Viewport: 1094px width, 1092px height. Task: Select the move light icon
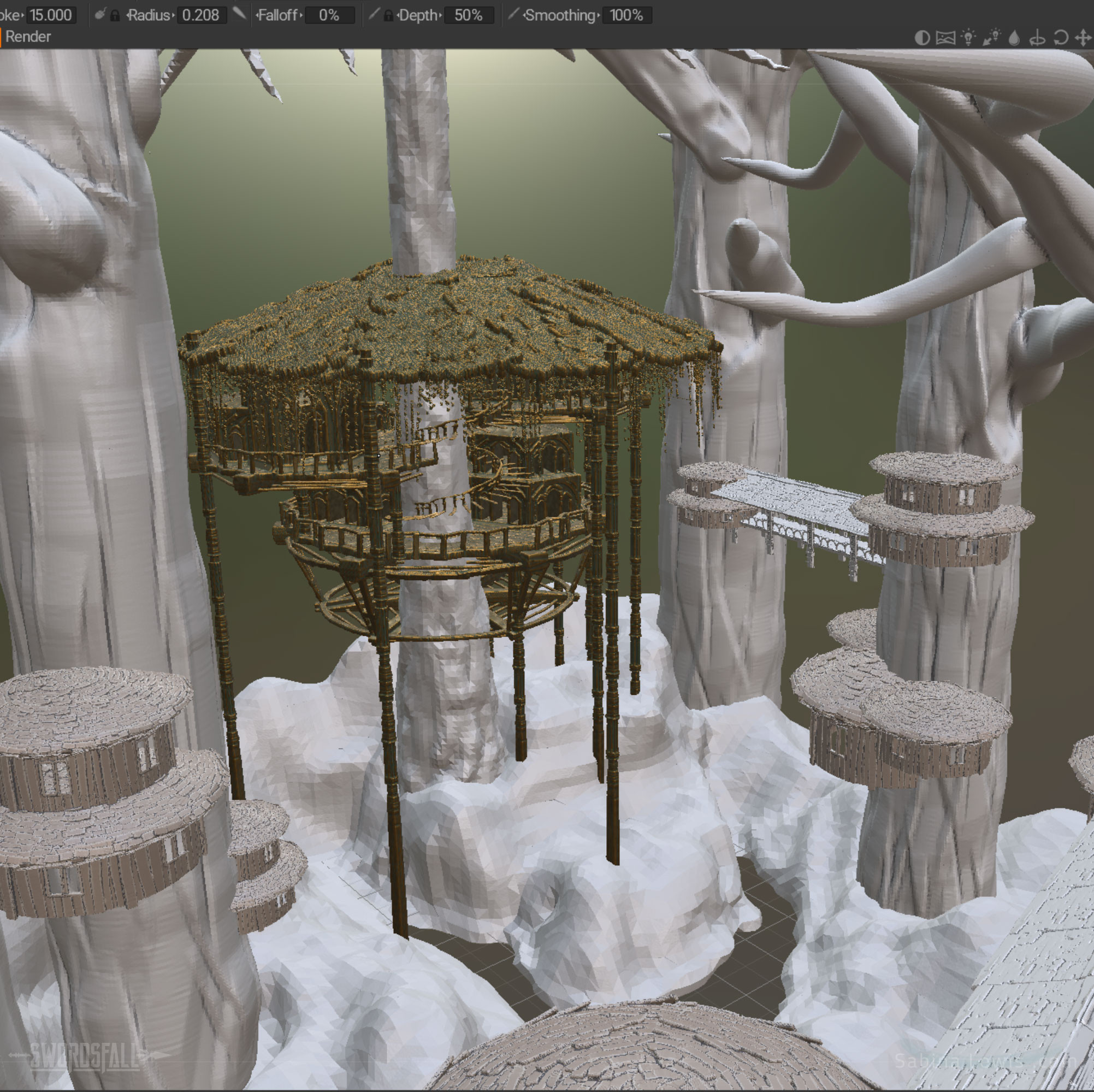click(993, 37)
